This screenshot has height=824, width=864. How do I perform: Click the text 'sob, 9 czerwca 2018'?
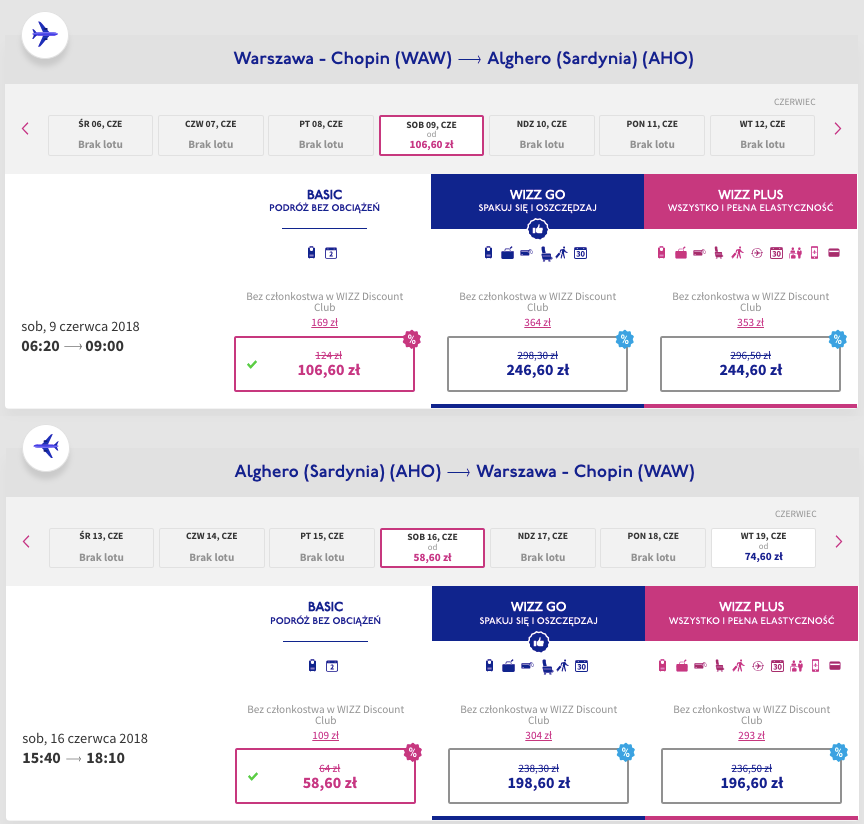pyautogui.click(x=80, y=326)
